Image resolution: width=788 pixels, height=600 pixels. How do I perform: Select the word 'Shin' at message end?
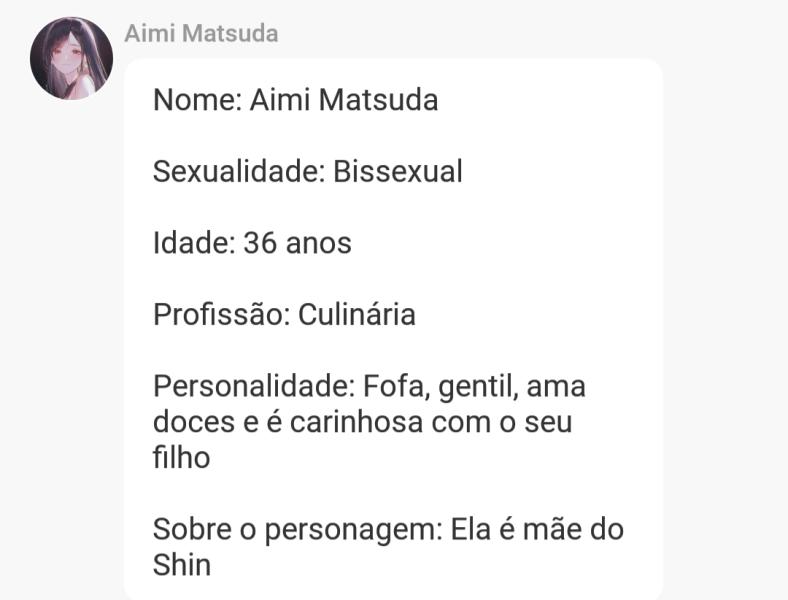point(182,565)
